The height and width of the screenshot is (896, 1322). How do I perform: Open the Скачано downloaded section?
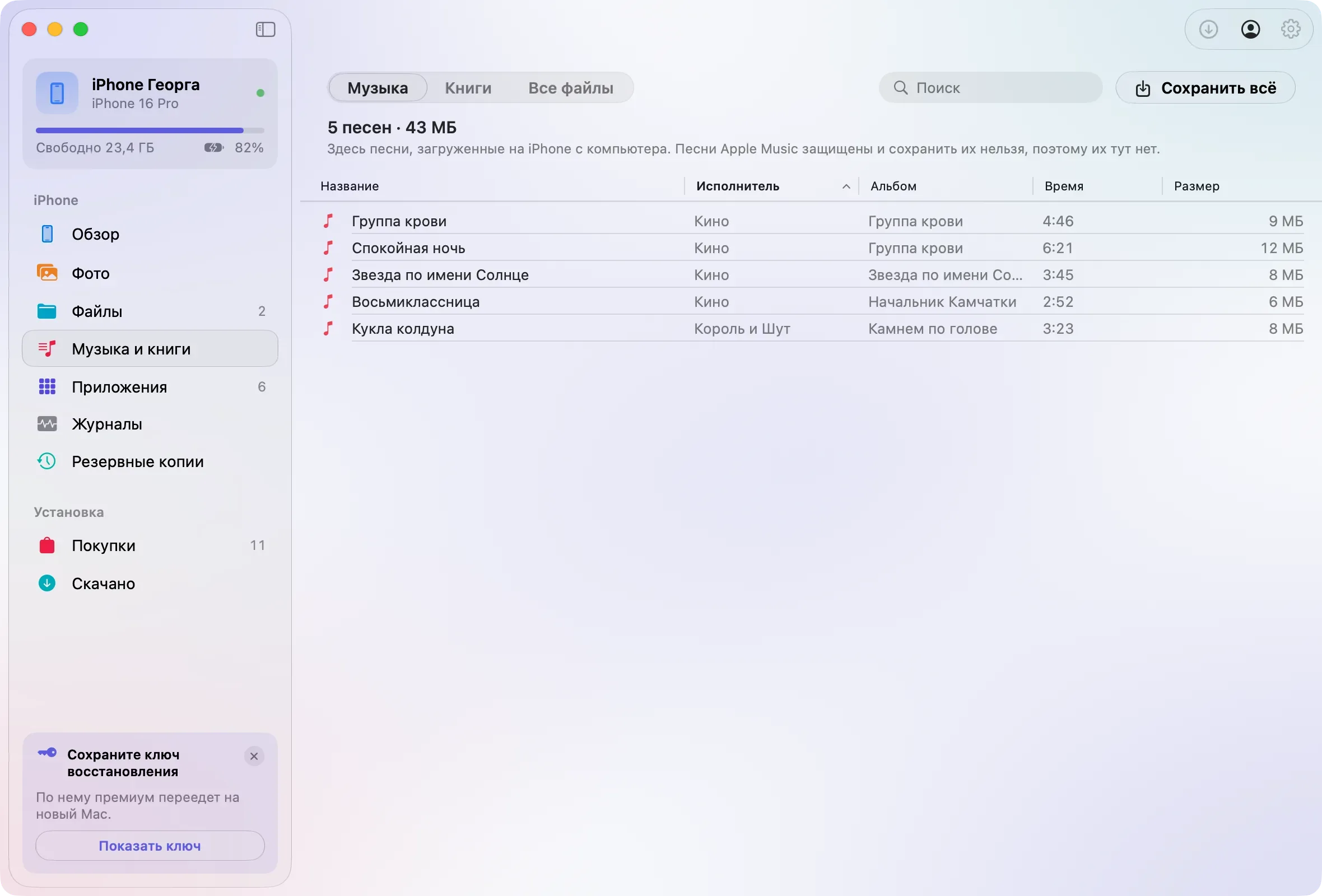click(150, 584)
